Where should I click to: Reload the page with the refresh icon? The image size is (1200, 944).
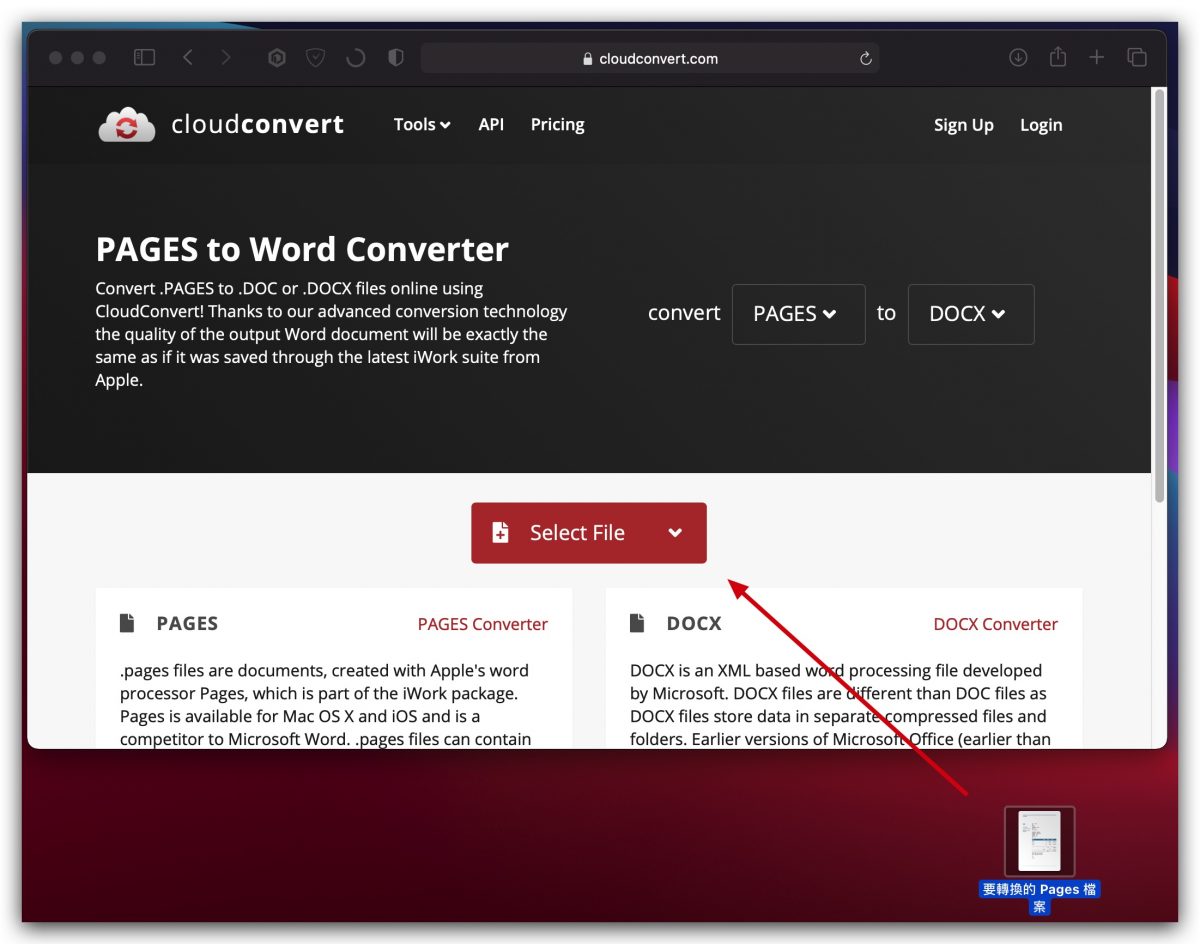click(x=866, y=58)
